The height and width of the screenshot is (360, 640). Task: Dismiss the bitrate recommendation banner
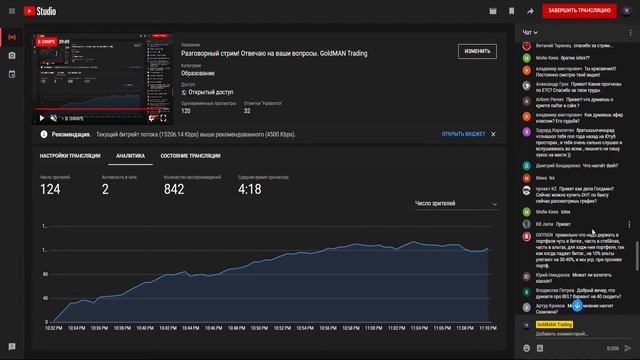[x=493, y=134]
